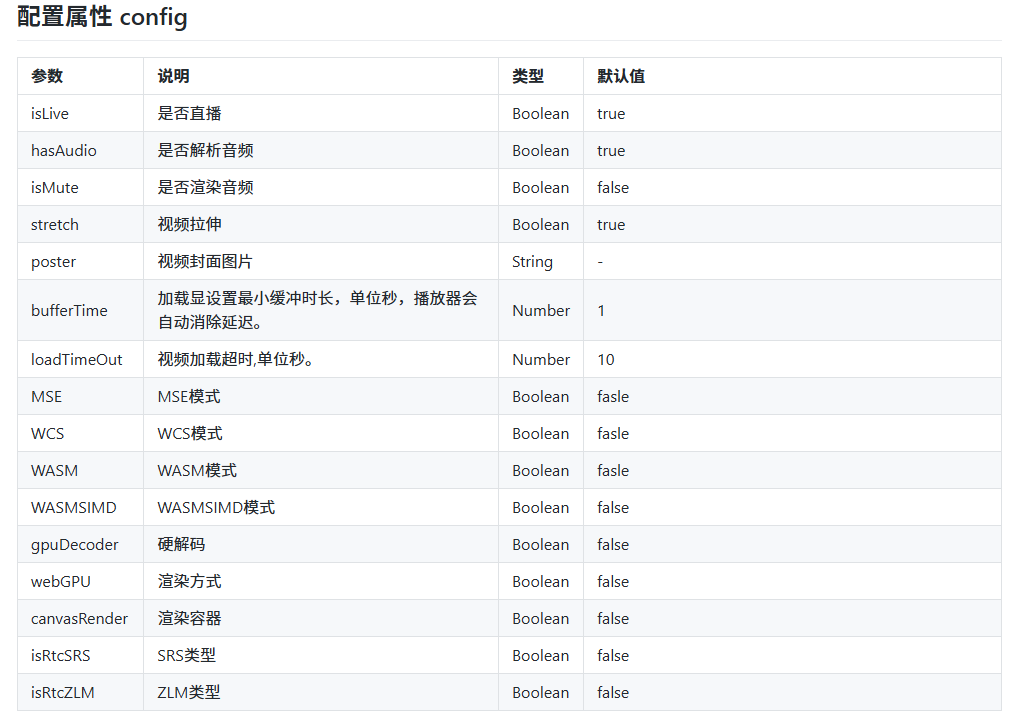The height and width of the screenshot is (714, 1012).
Task: Select the poster parameter name
Action: point(50,261)
